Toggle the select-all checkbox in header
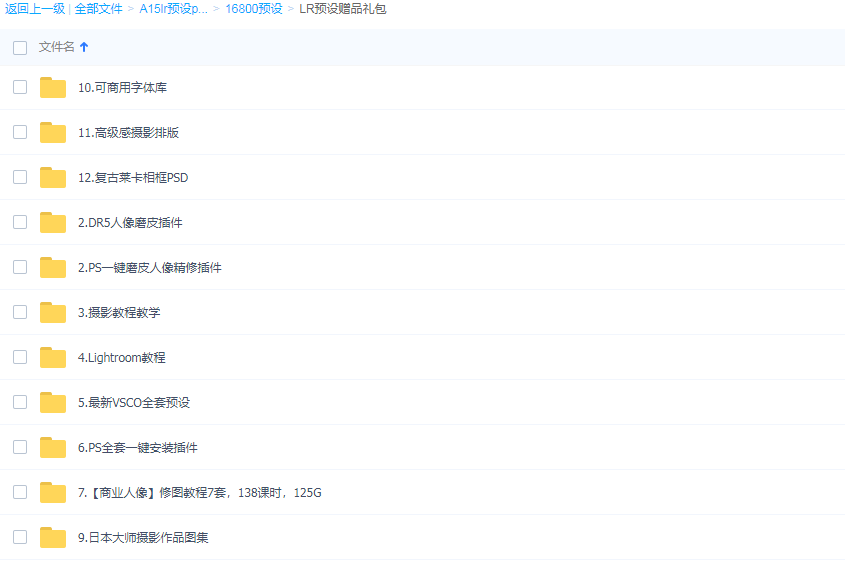This screenshot has height=561, width=845. [20, 47]
